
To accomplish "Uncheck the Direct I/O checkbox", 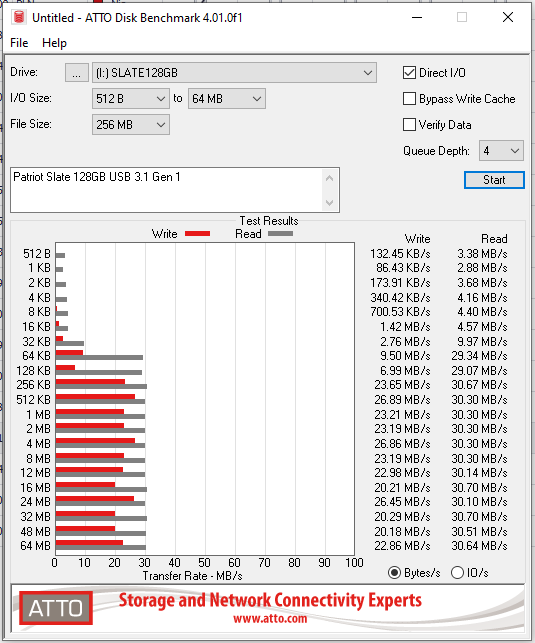I will click(409, 73).
